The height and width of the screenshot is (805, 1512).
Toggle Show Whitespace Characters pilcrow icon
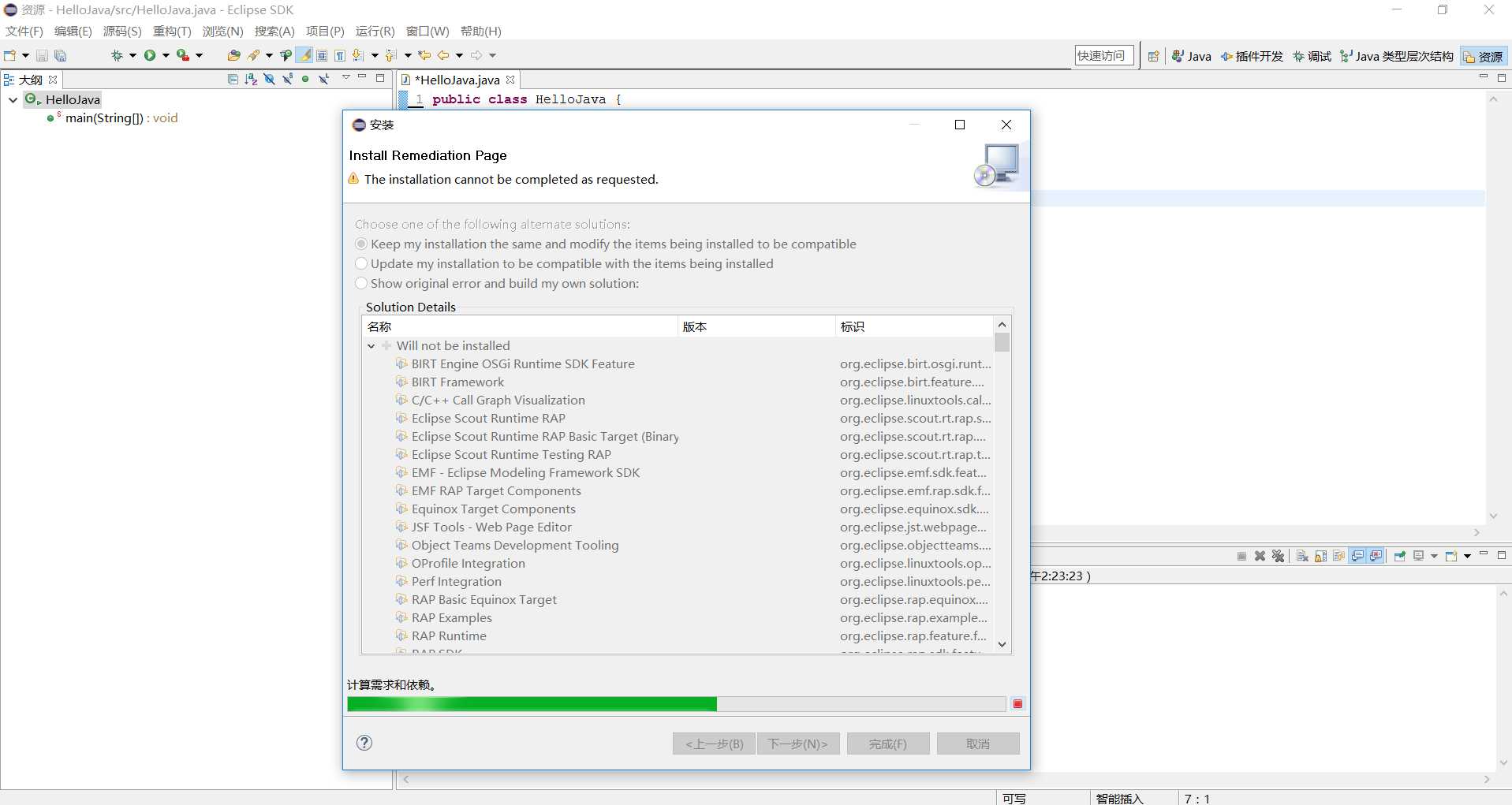(340, 55)
